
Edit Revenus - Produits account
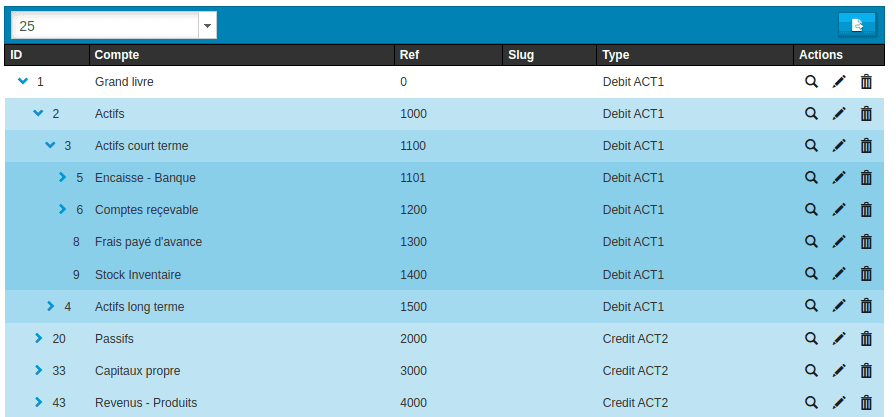[x=839, y=403]
